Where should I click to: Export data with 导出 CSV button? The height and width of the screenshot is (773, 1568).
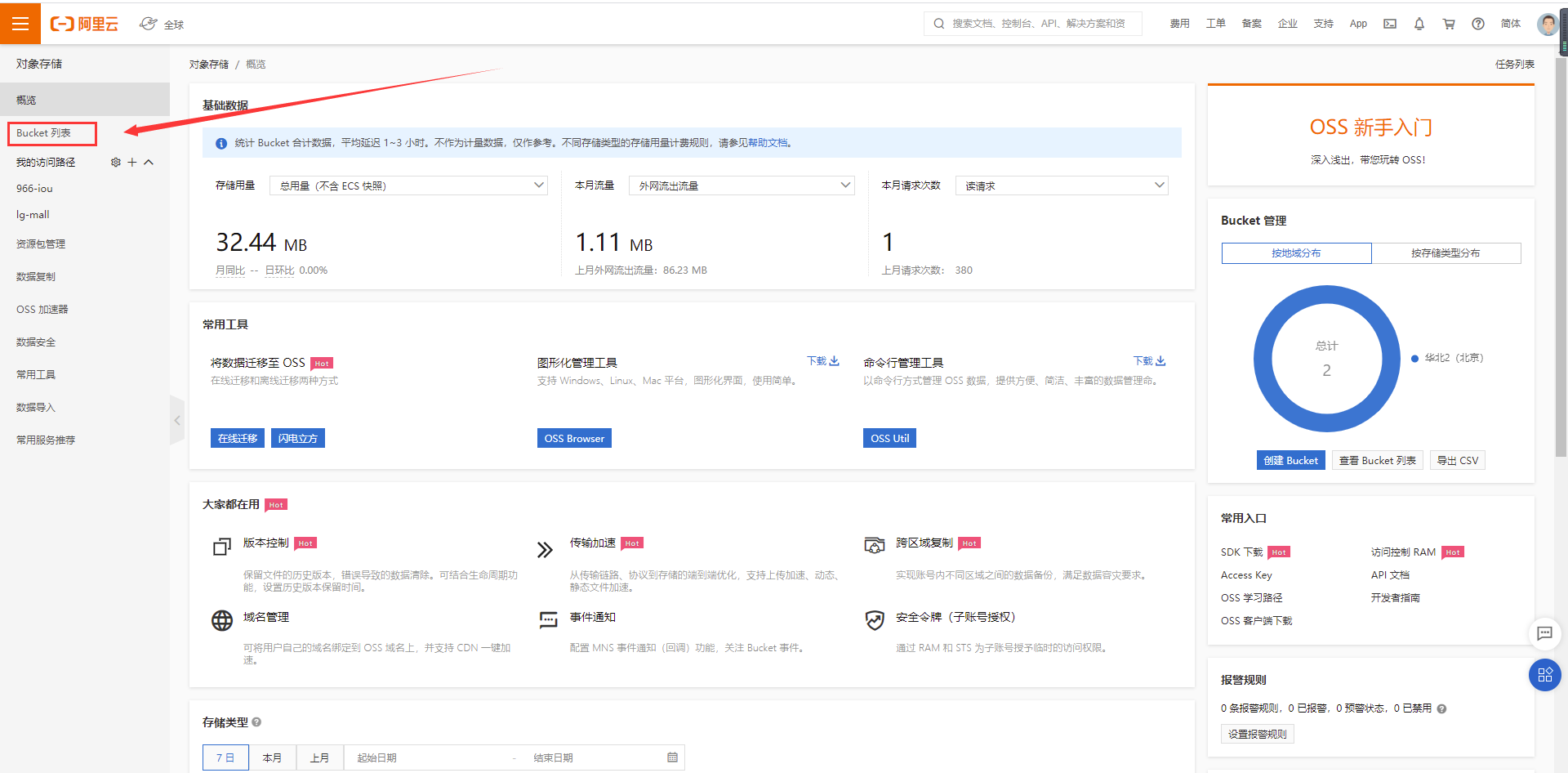coord(1458,460)
